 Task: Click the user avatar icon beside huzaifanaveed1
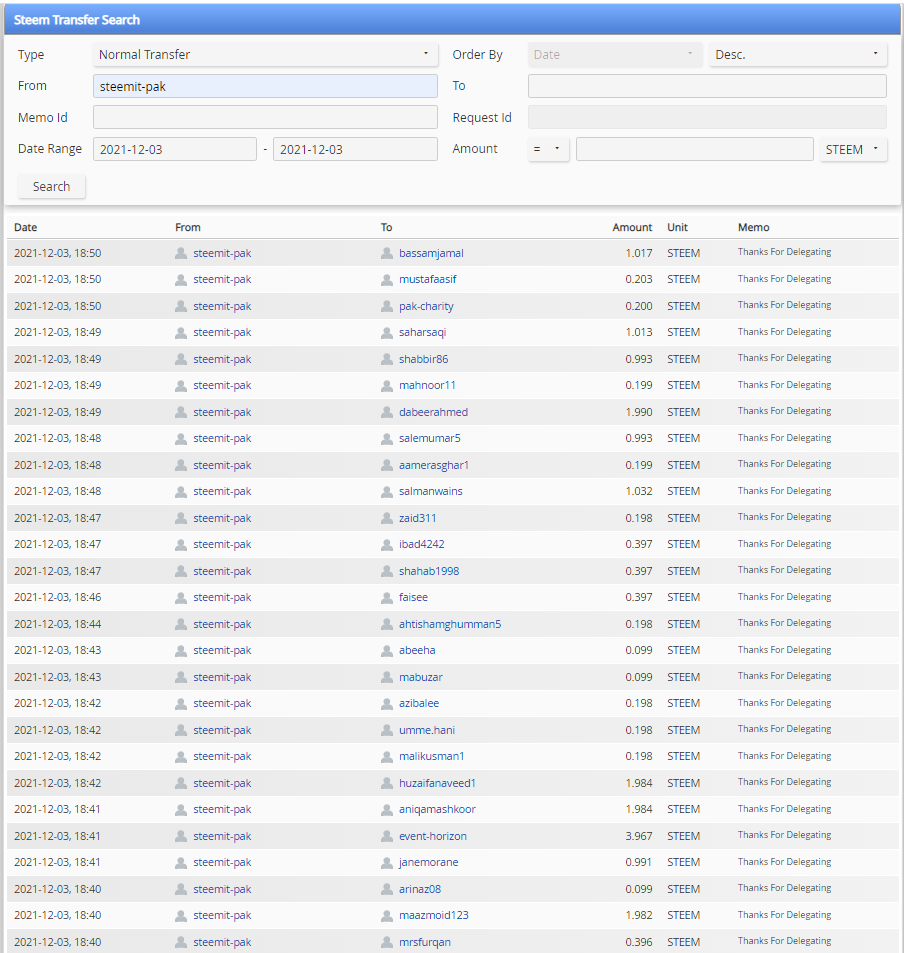[x=387, y=783]
